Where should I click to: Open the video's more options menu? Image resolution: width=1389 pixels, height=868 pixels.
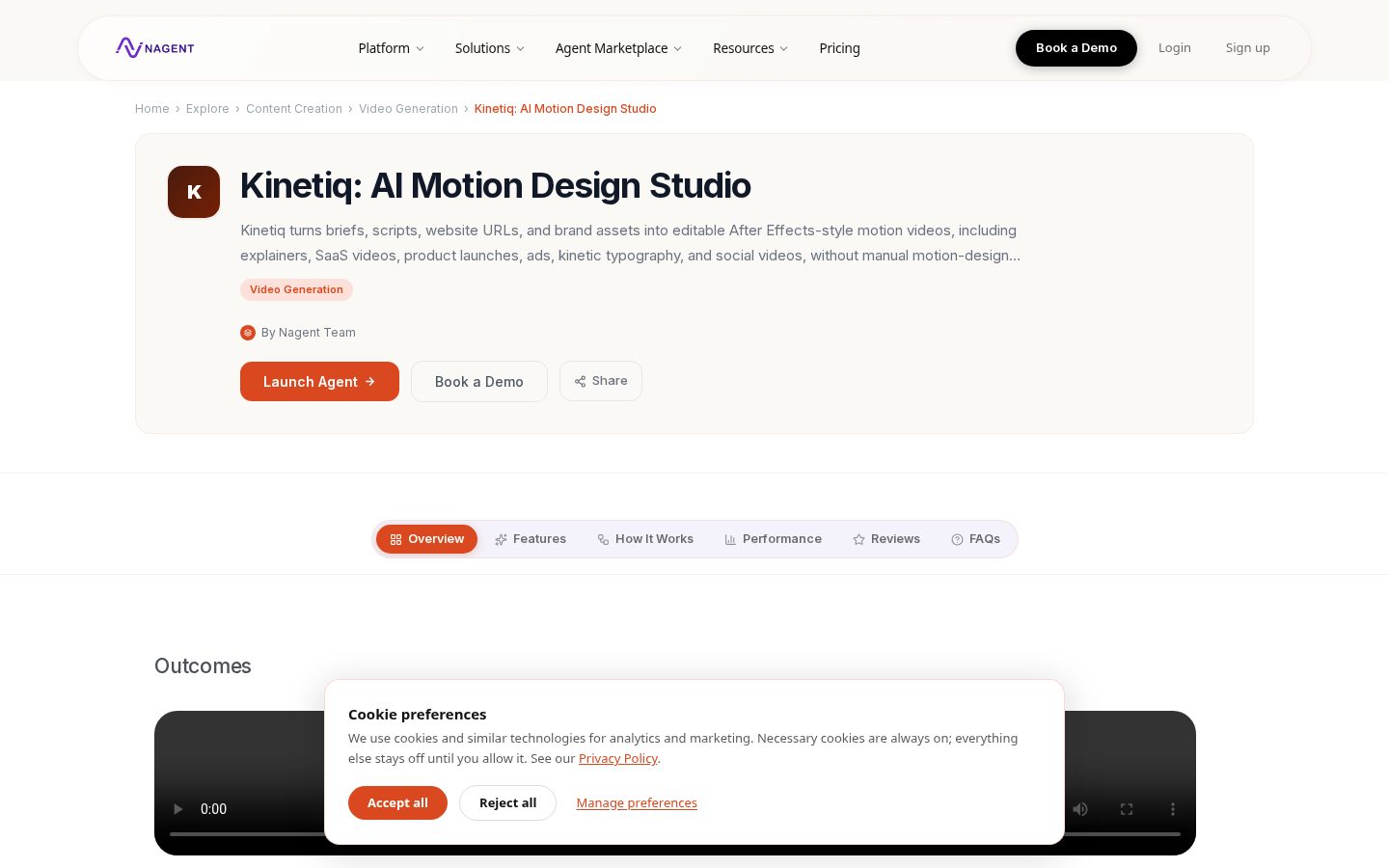point(1173,809)
